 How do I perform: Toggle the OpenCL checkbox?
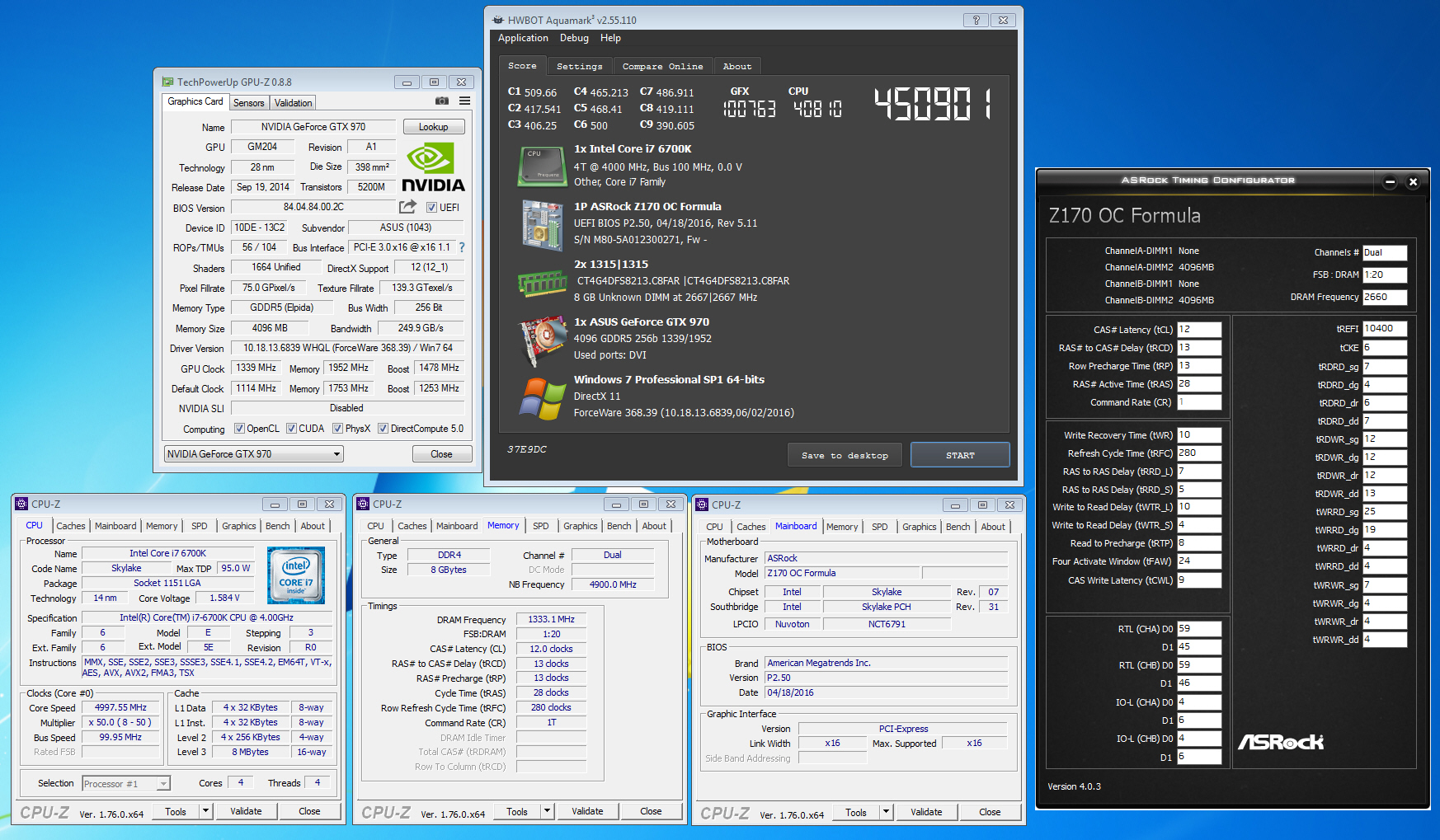pyautogui.click(x=239, y=428)
